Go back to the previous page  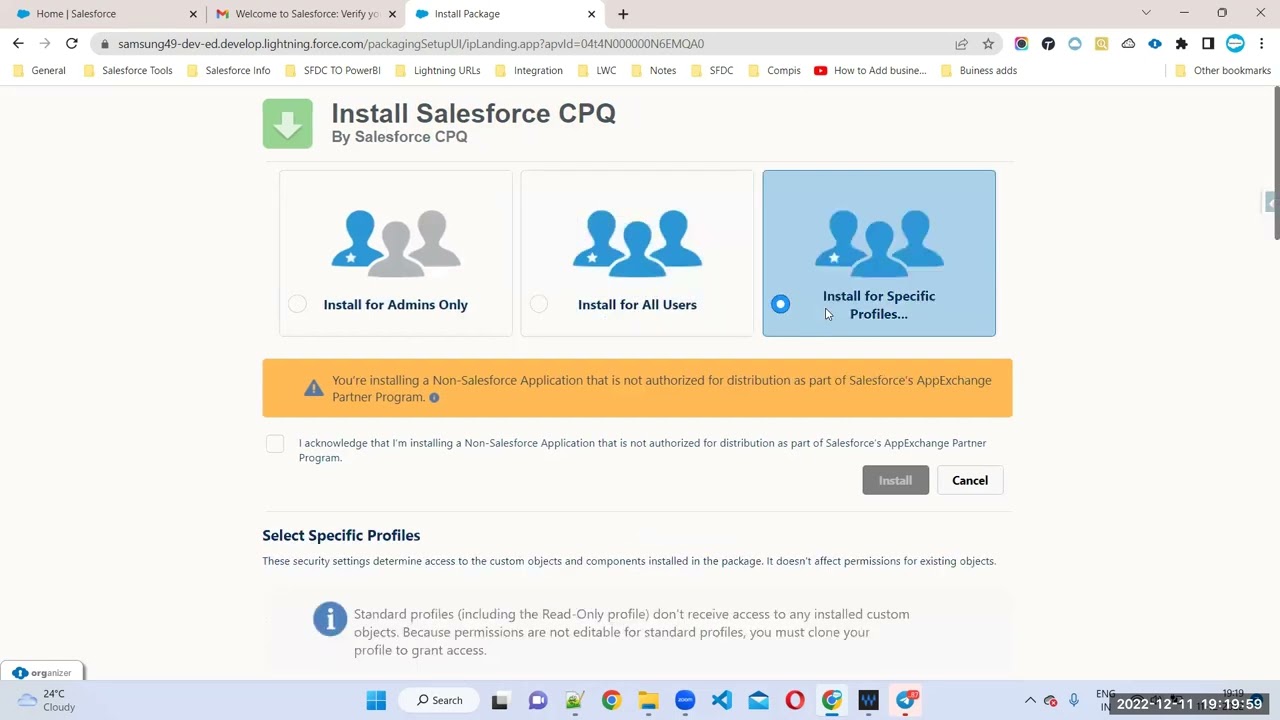pos(18,44)
